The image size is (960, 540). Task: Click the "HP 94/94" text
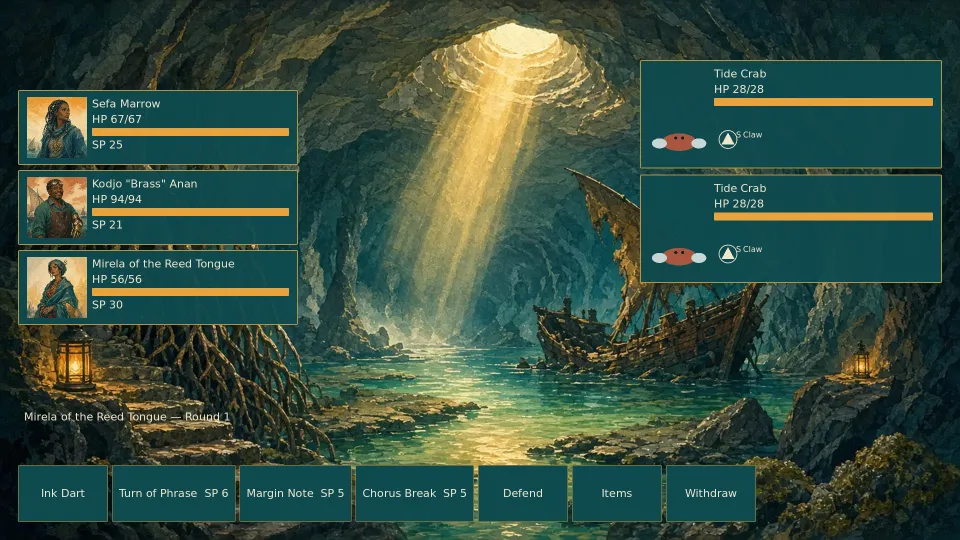[117, 200]
